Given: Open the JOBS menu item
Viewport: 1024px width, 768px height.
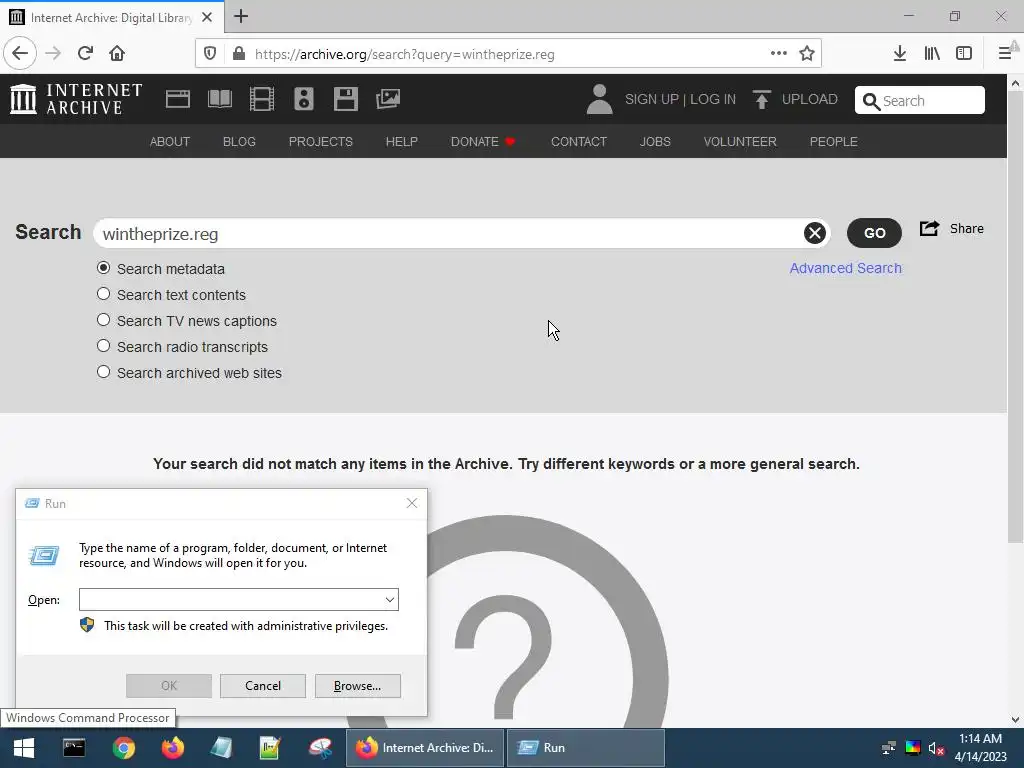Looking at the screenshot, I should click(655, 142).
